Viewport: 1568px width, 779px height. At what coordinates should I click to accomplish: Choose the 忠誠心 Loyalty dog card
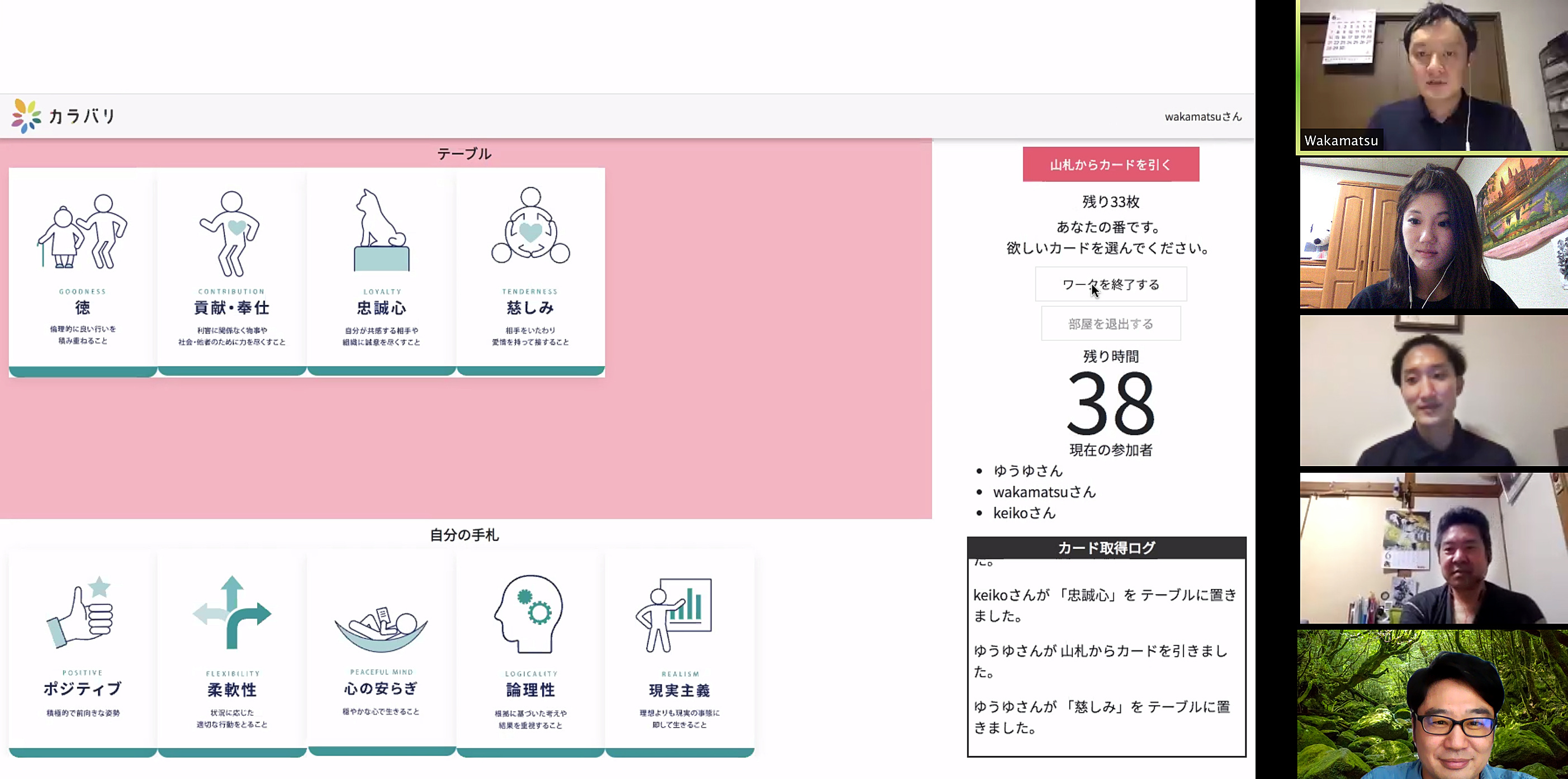[x=382, y=231]
